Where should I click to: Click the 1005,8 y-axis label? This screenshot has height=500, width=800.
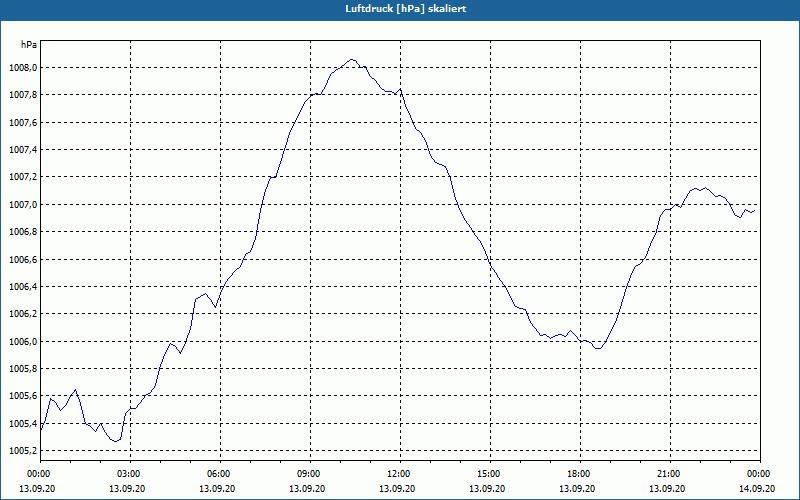(x=22, y=368)
